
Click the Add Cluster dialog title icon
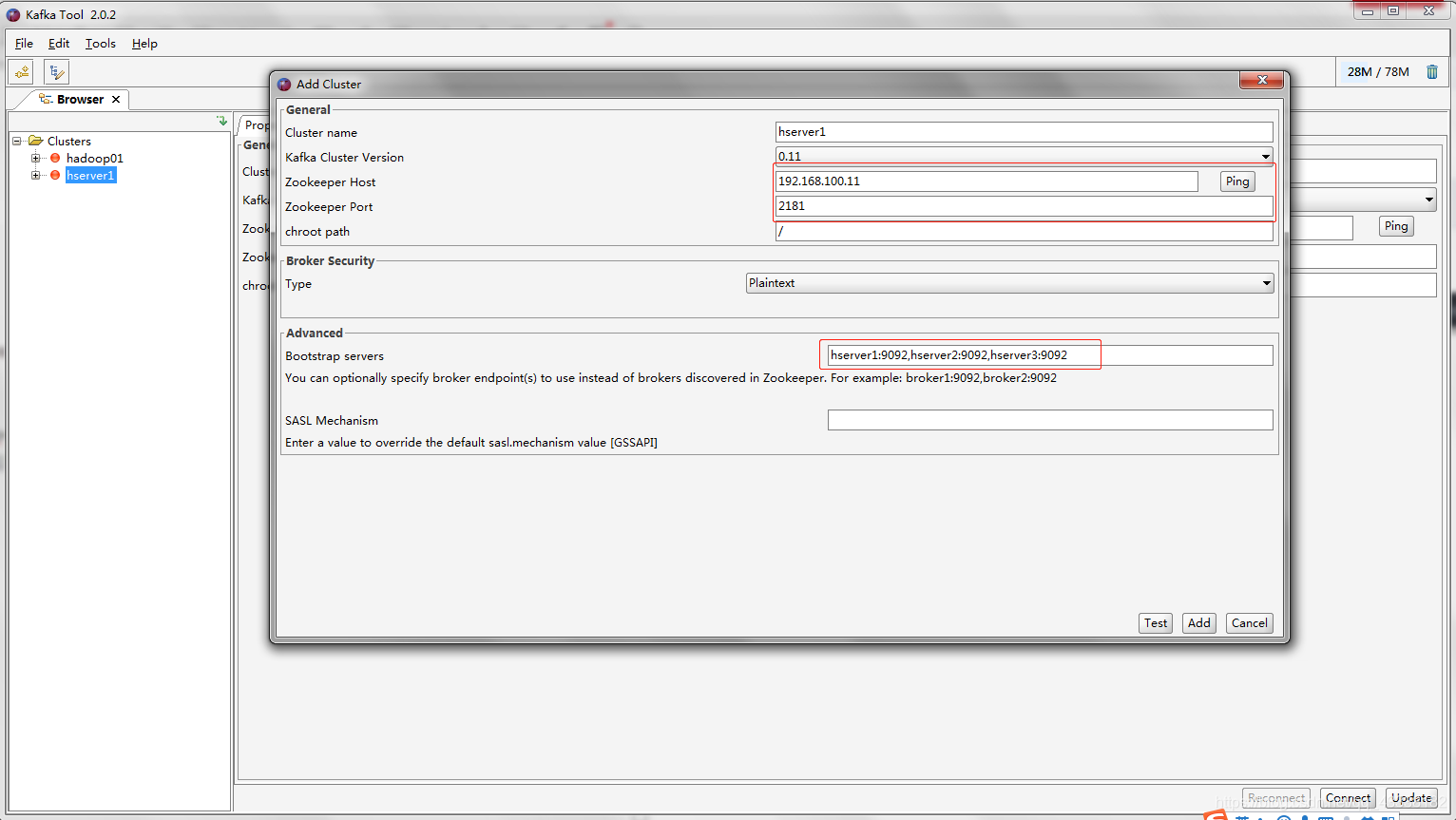click(x=284, y=85)
